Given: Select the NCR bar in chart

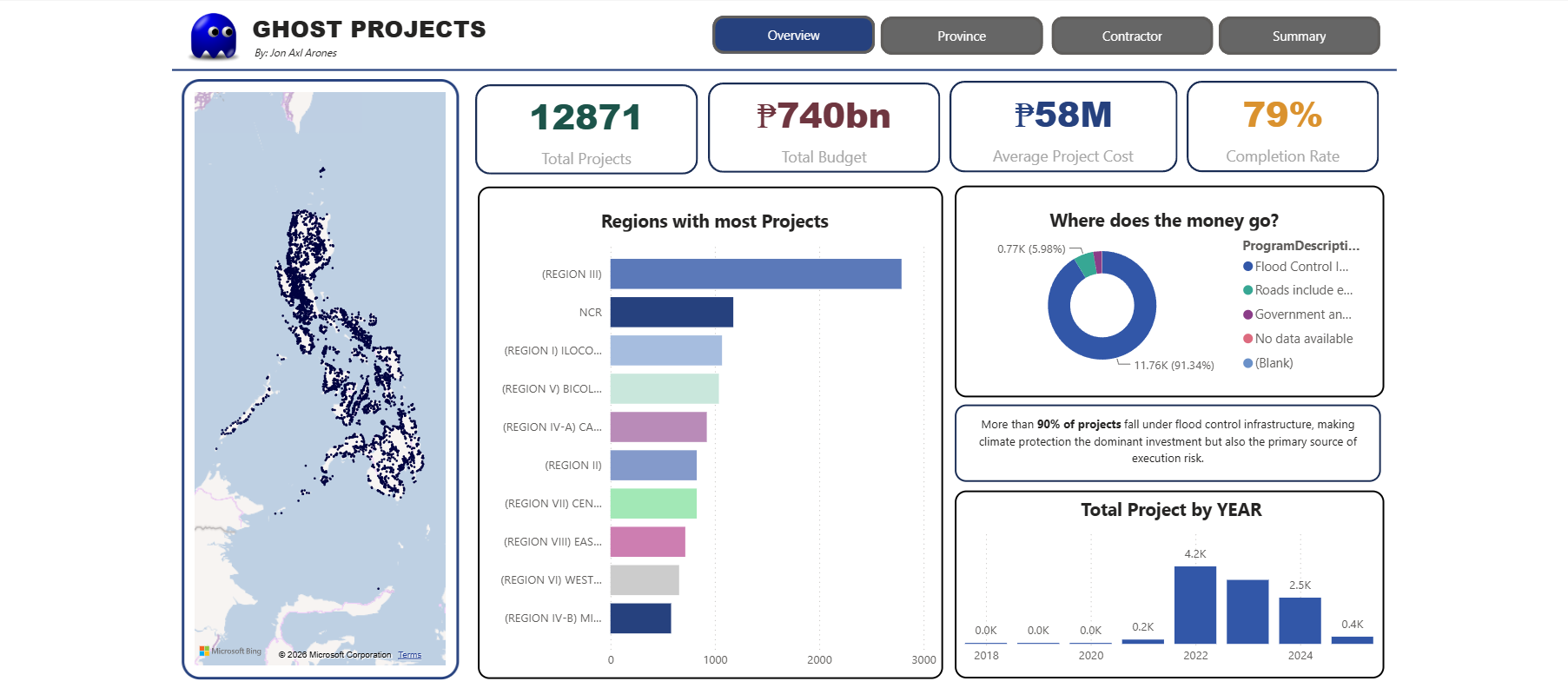Looking at the screenshot, I should [x=672, y=312].
